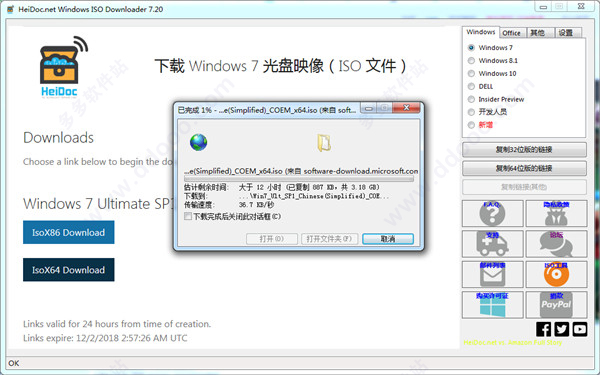The height and width of the screenshot is (375, 600).
Task: Select the 开发人员 radio button
Action: click(471, 112)
